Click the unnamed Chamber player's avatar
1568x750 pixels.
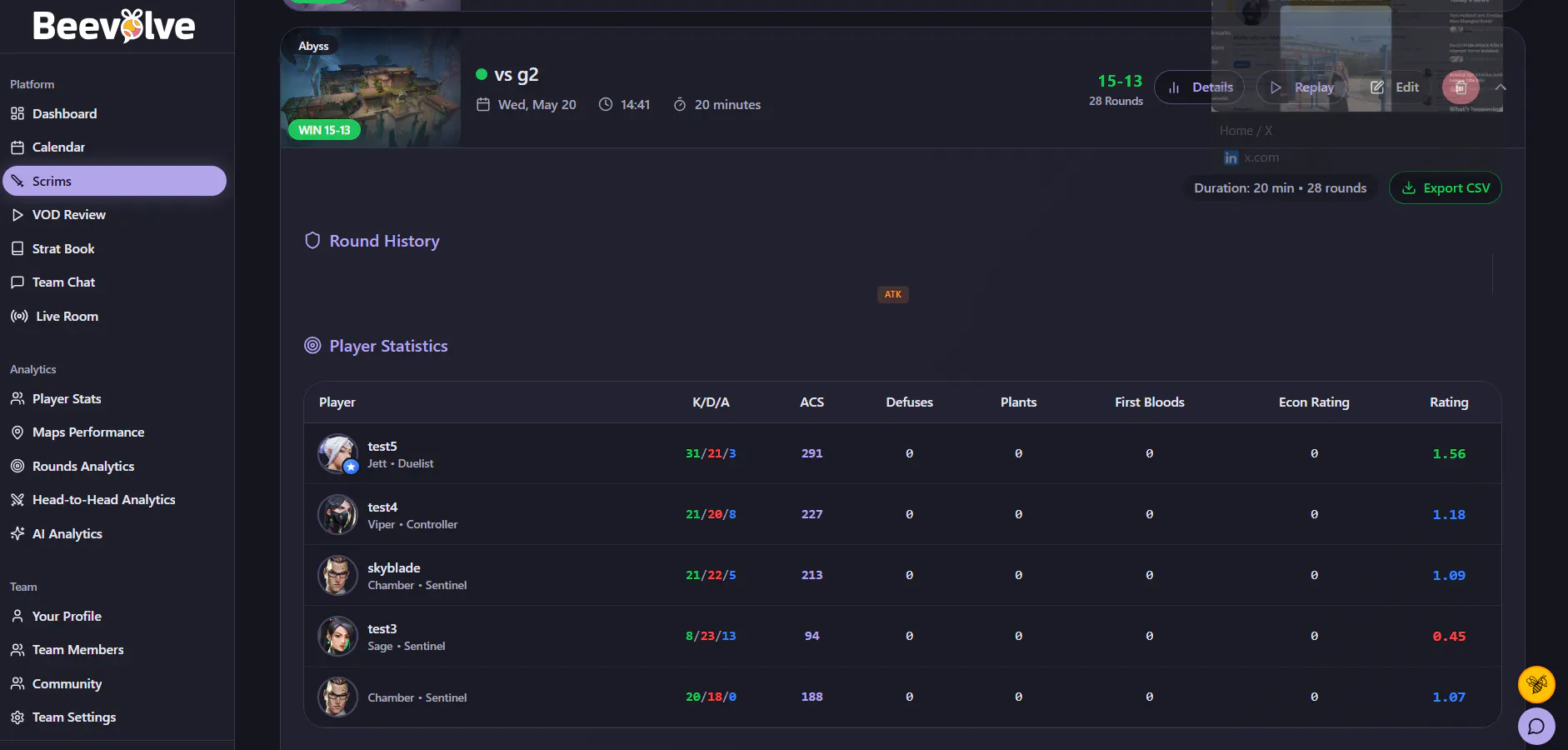[337, 697]
